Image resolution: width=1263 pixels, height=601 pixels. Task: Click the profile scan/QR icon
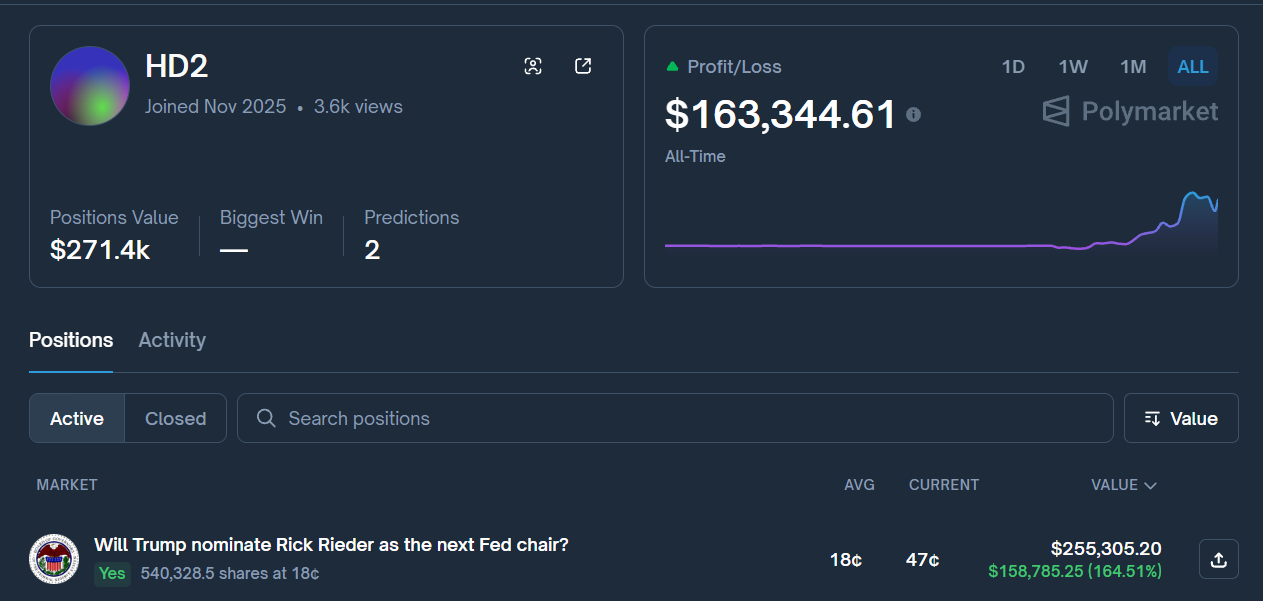[533, 66]
